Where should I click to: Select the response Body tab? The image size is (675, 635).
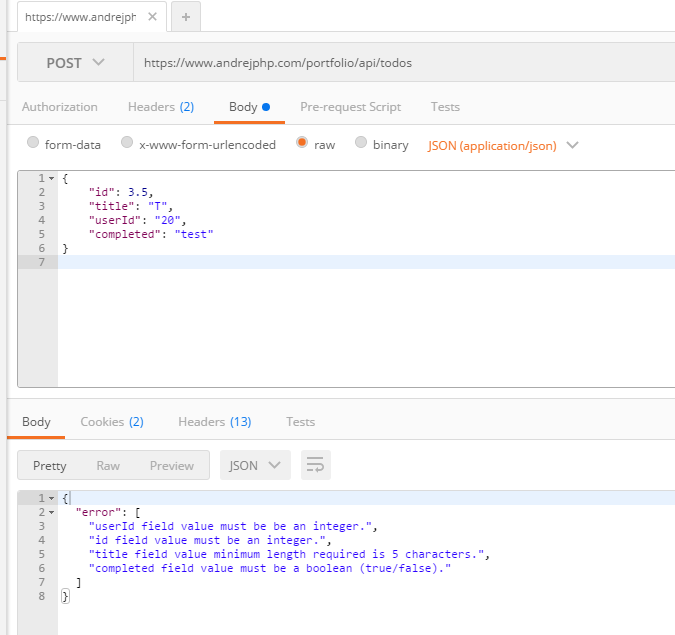coord(36,422)
